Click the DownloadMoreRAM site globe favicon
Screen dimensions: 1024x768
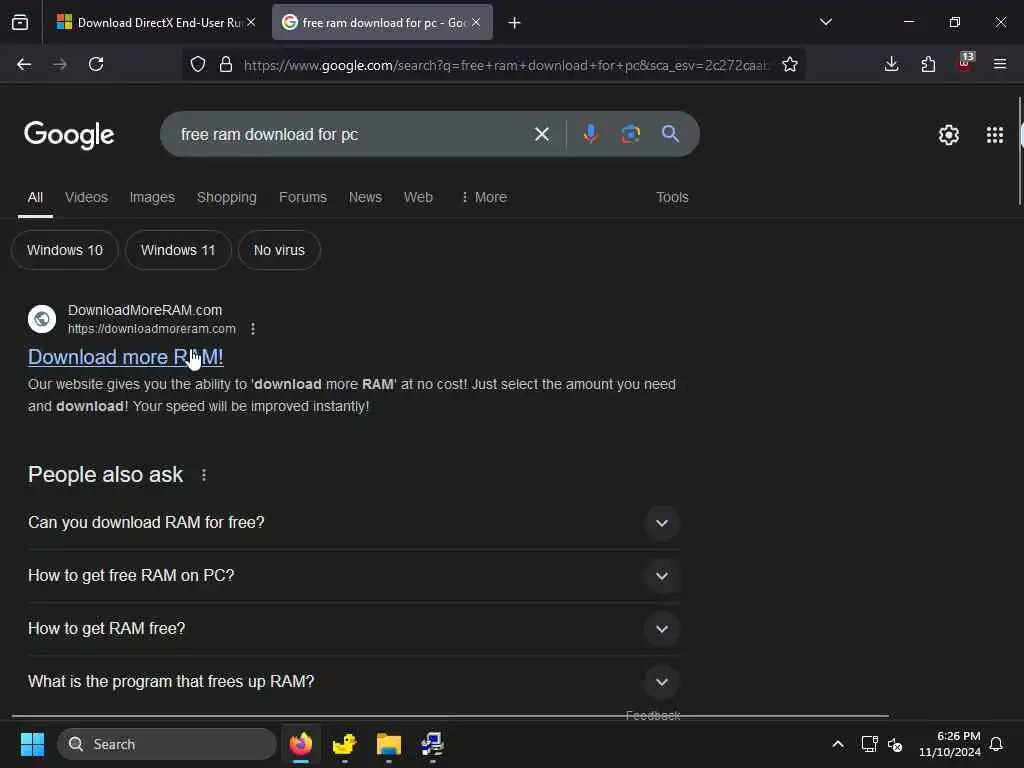point(42,319)
